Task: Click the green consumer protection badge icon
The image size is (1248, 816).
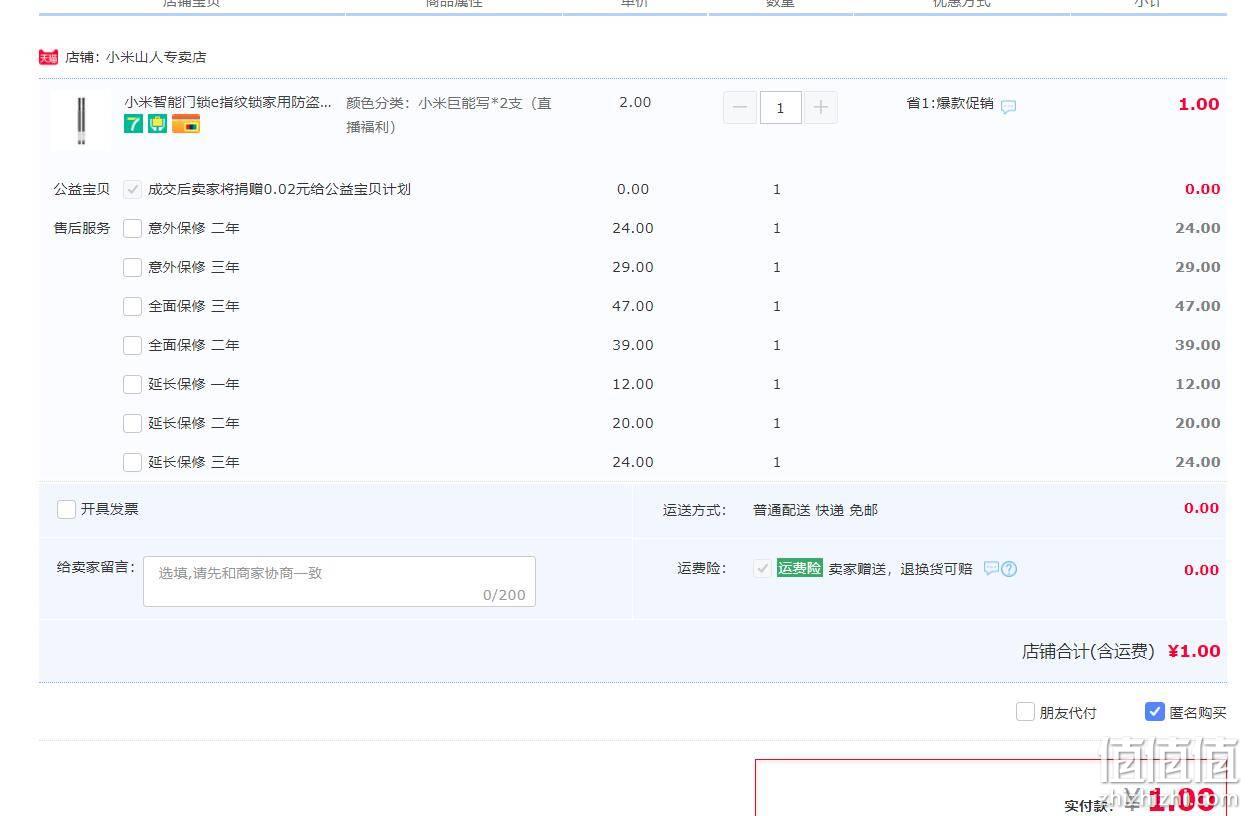Action: click(x=158, y=124)
